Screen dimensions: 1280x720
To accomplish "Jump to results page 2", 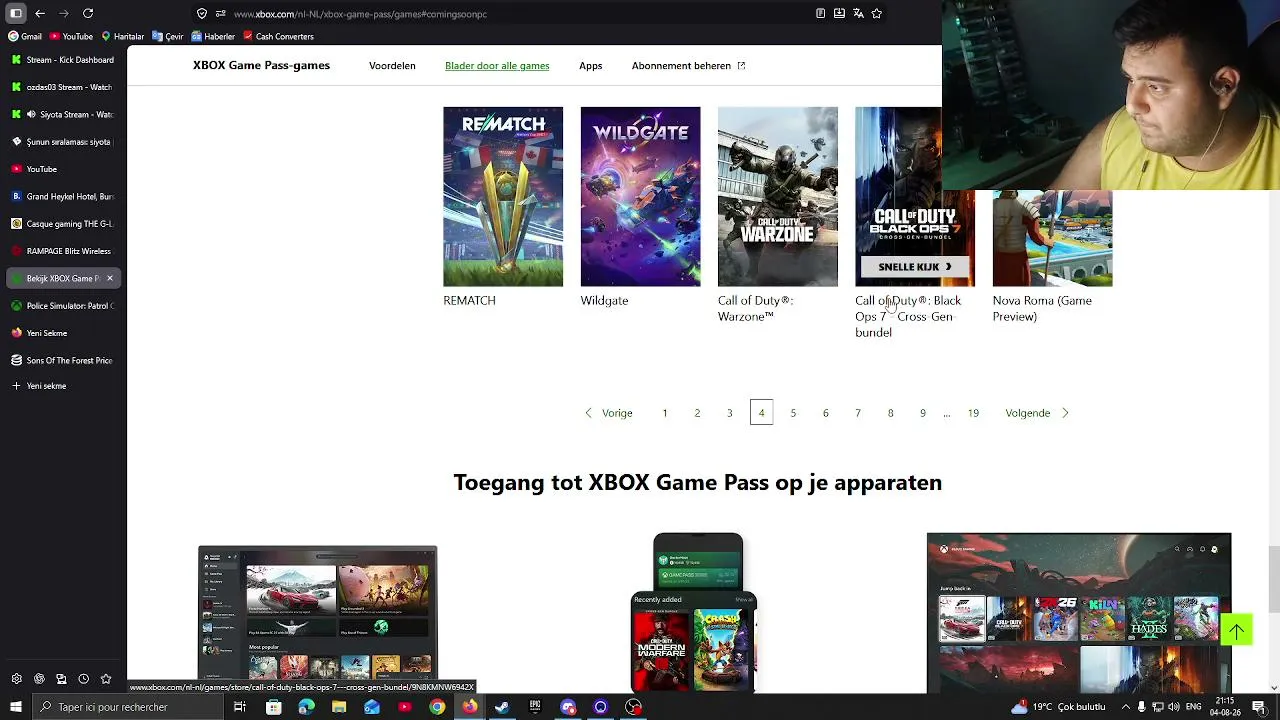I will pyautogui.click(x=697, y=413).
